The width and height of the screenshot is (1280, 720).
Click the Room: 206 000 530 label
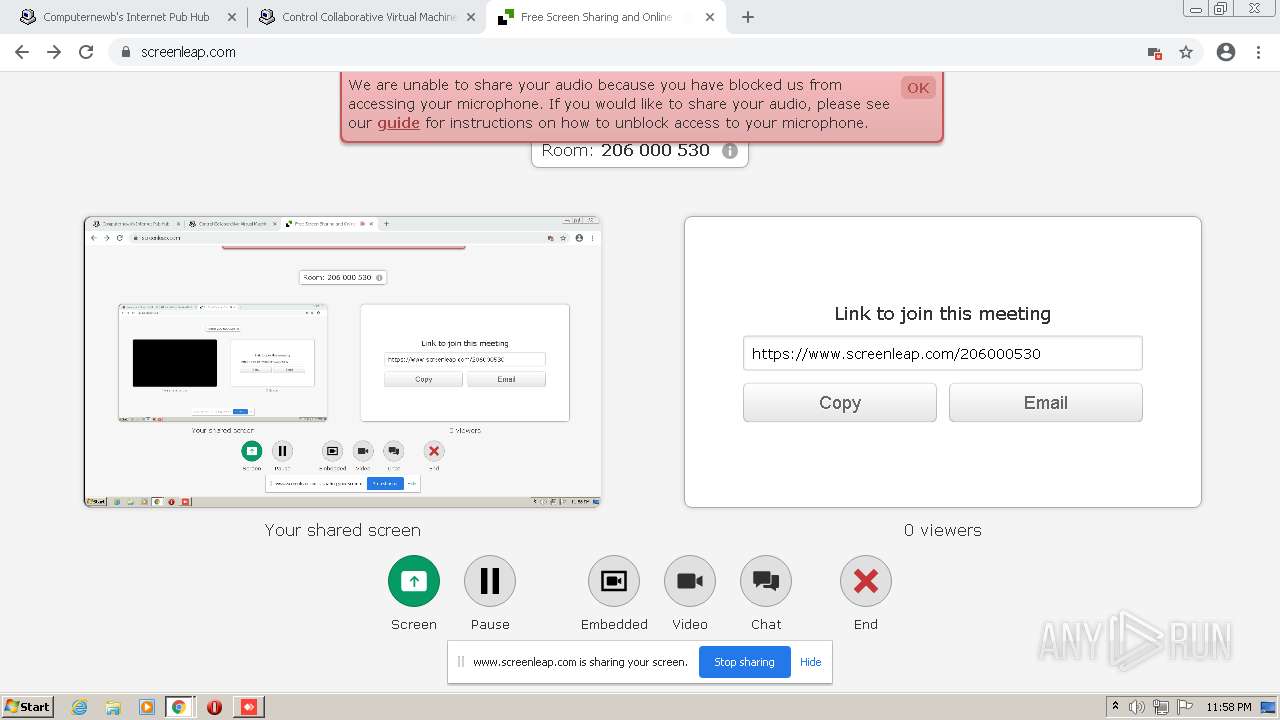coord(625,151)
